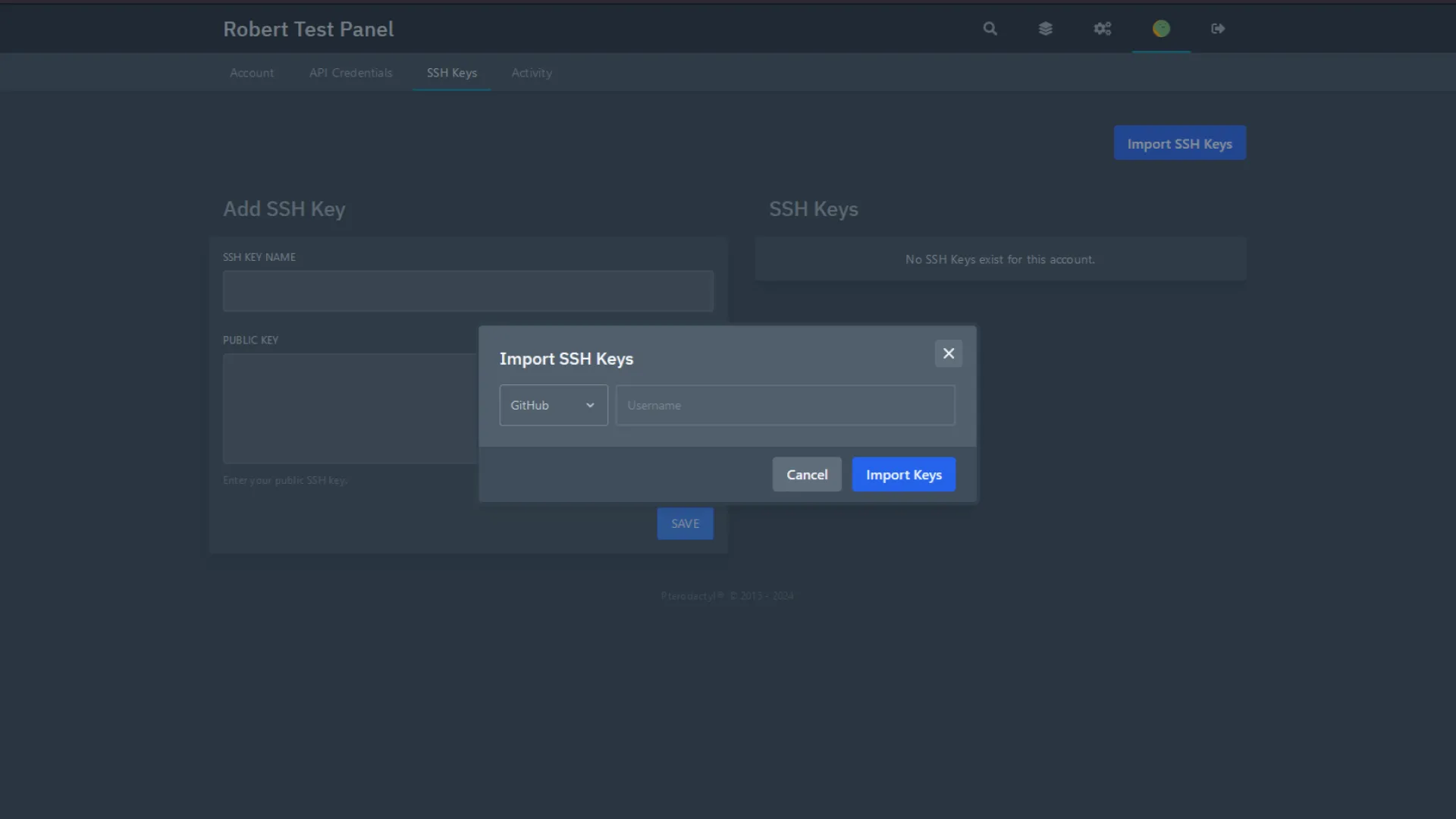
Task: Click the user avatar in top bar
Action: (1160, 29)
